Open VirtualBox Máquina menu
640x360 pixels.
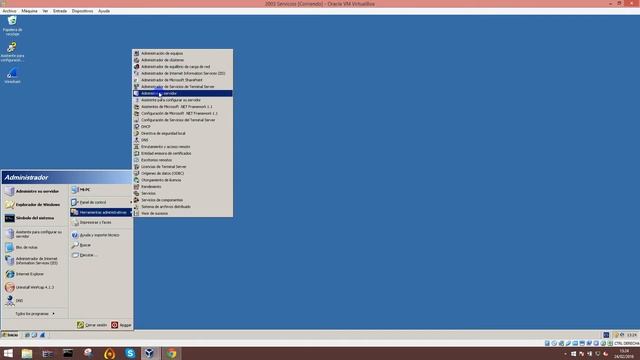29,11
